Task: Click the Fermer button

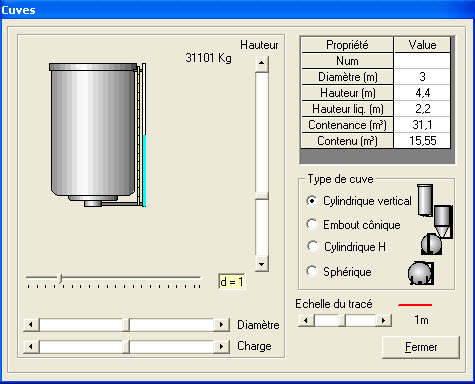Action: (421, 347)
